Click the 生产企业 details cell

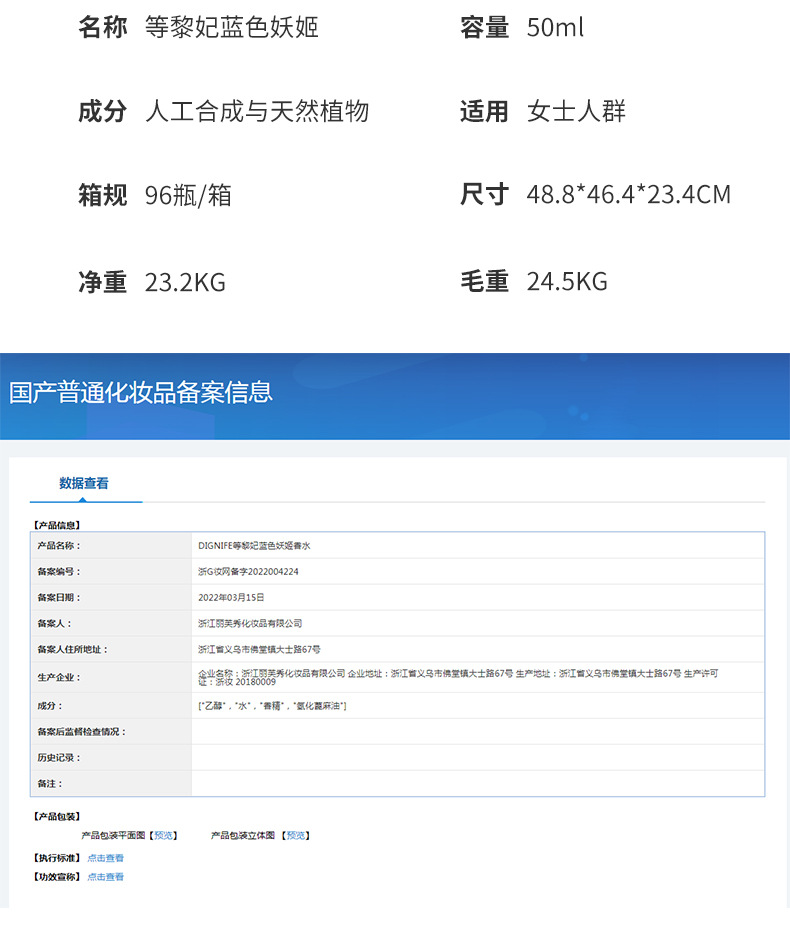(x=478, y=678)
